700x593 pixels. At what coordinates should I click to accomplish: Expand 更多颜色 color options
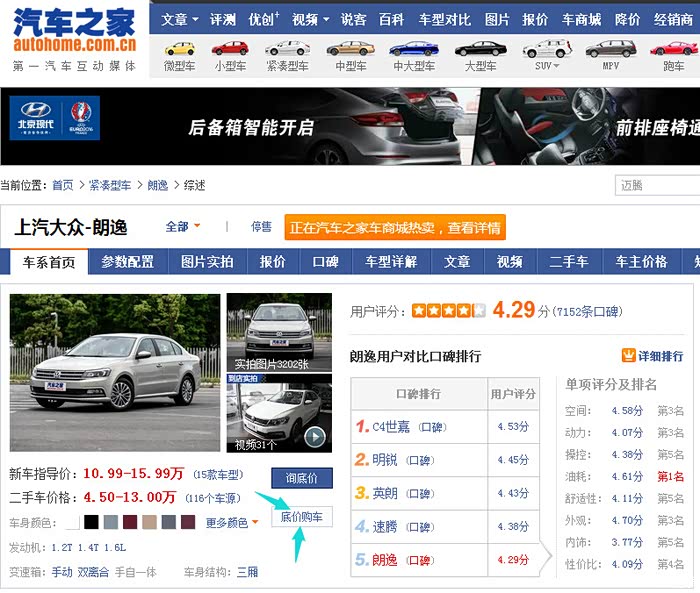click(232, 523)
